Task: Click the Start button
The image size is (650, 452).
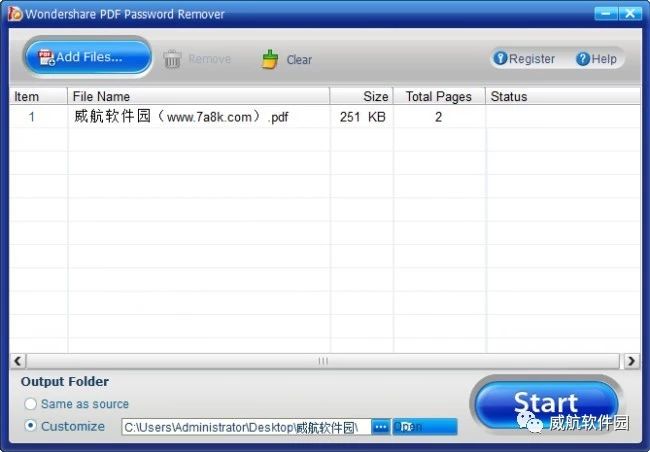Action: coord(546,403)
